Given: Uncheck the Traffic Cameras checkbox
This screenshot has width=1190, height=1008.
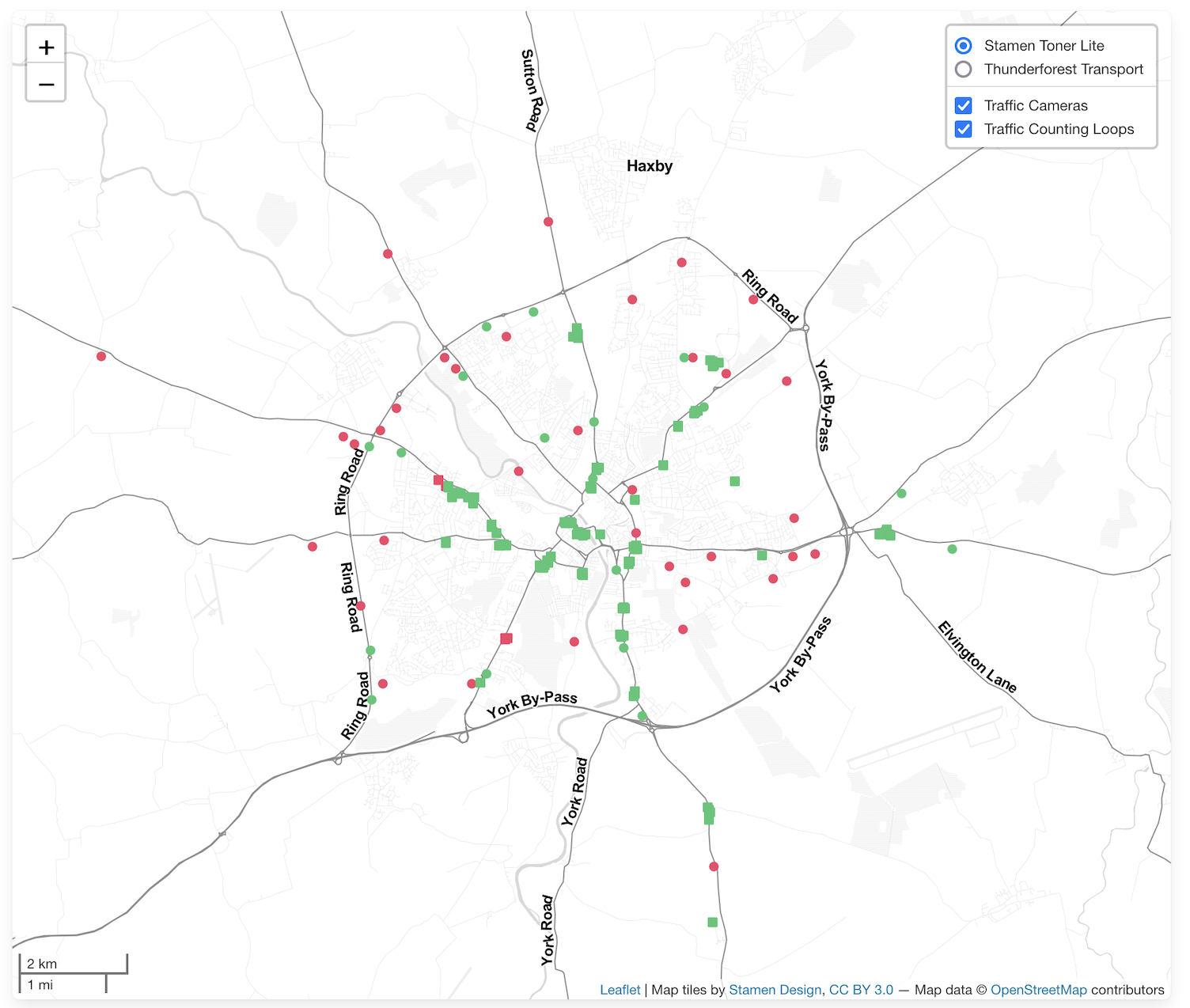Looking at the screenshot, I should tap(963, 104).
